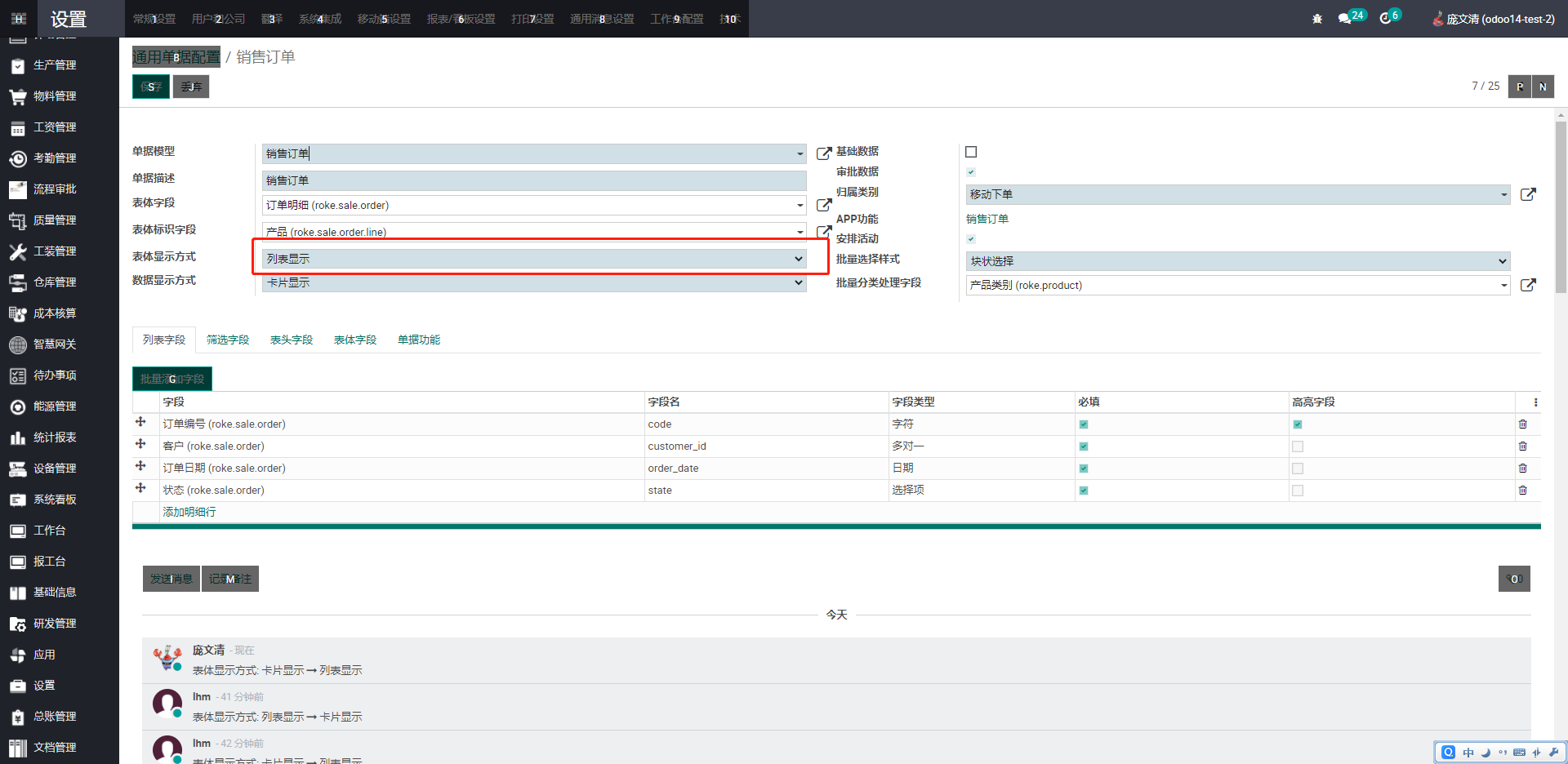
Task: Click the 添加明细行 link
Action: tap(189, 512)
